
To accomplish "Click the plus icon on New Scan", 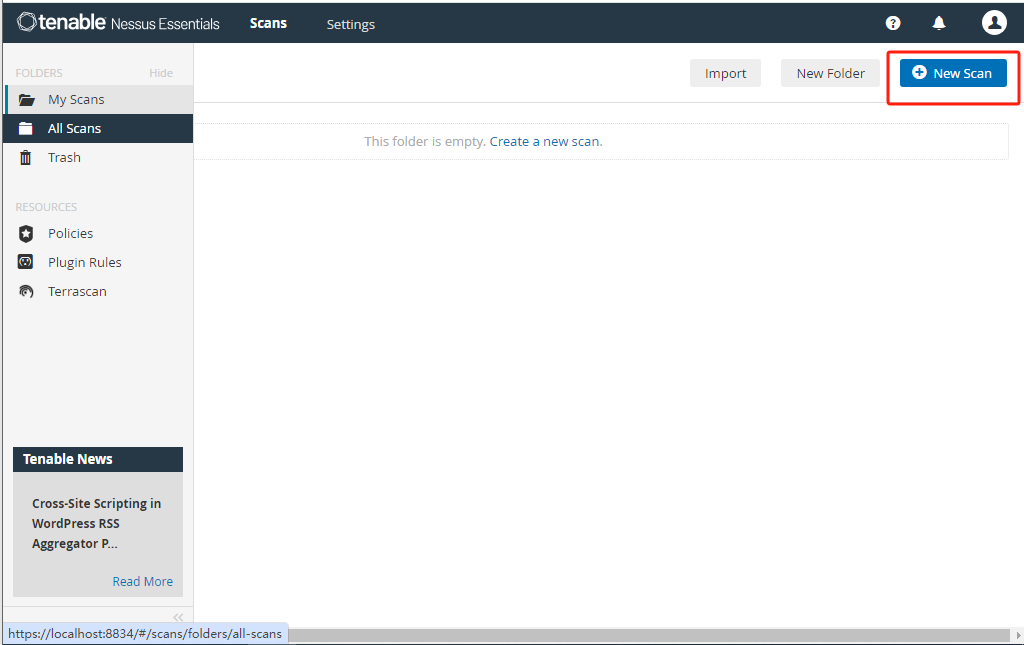I will coord(919,72).
